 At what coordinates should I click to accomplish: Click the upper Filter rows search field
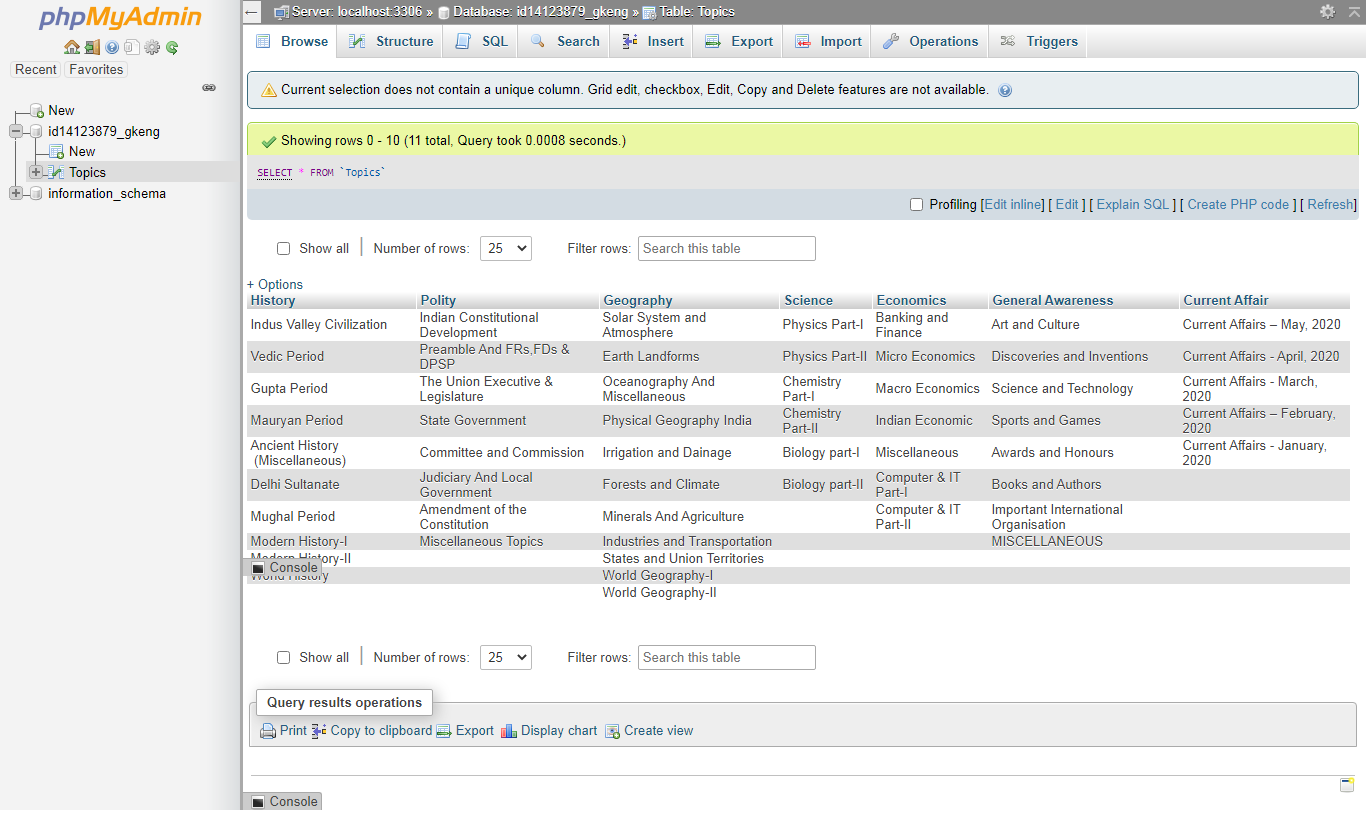click(x=726, y=249)
